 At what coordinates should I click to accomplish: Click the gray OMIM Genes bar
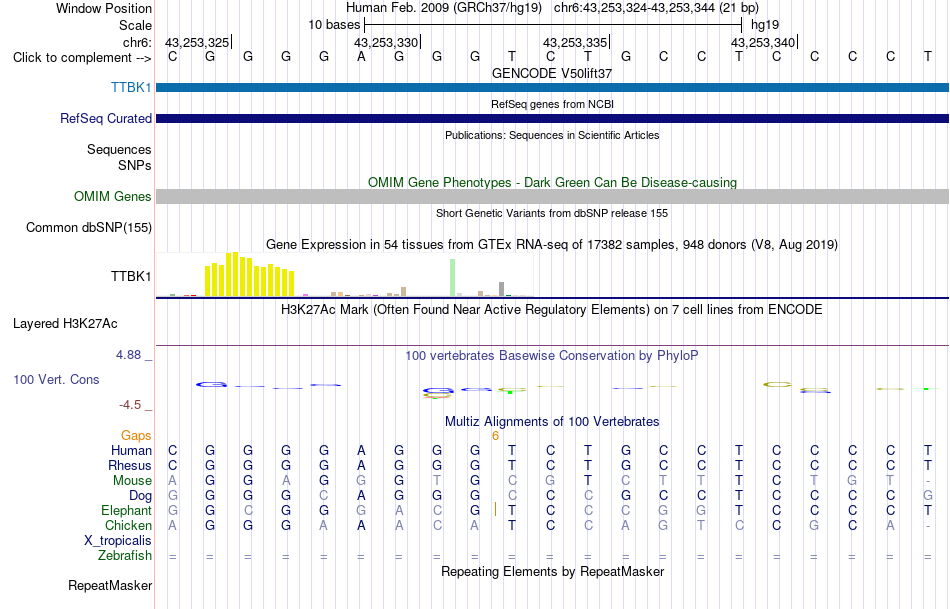[x=552, y=196]
